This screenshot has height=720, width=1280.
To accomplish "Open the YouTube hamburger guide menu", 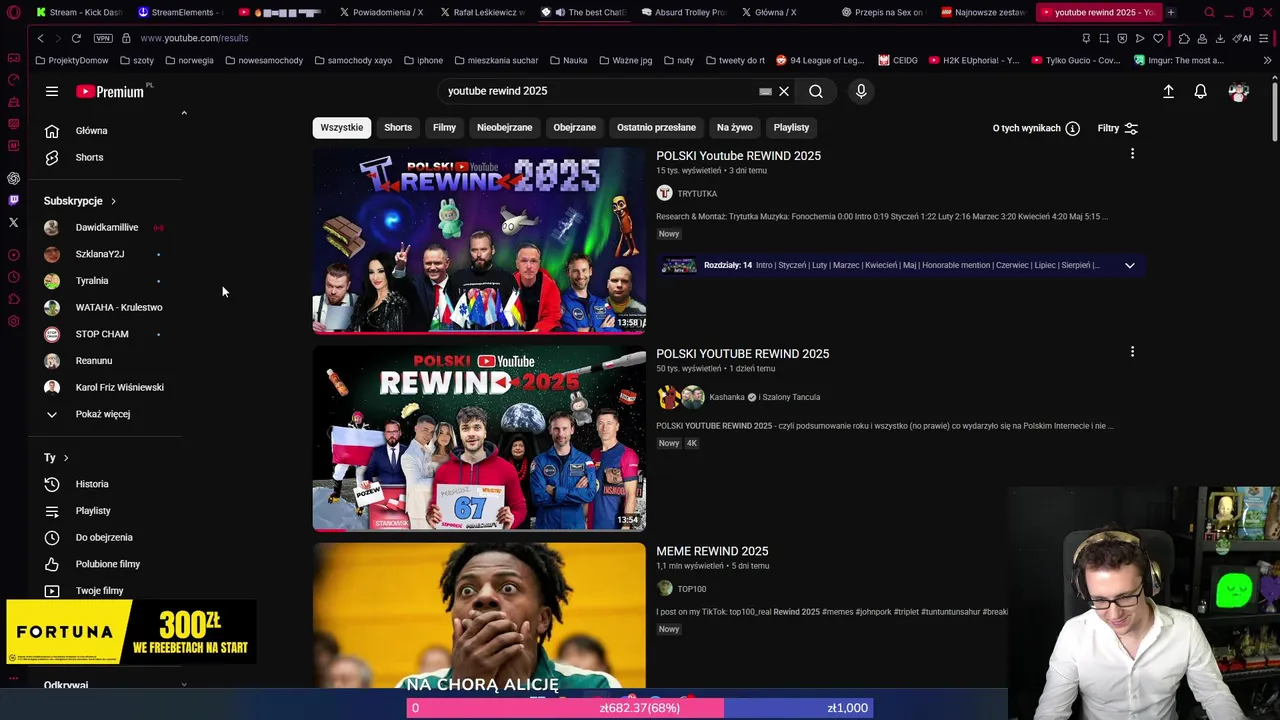I will coord(52,91).
